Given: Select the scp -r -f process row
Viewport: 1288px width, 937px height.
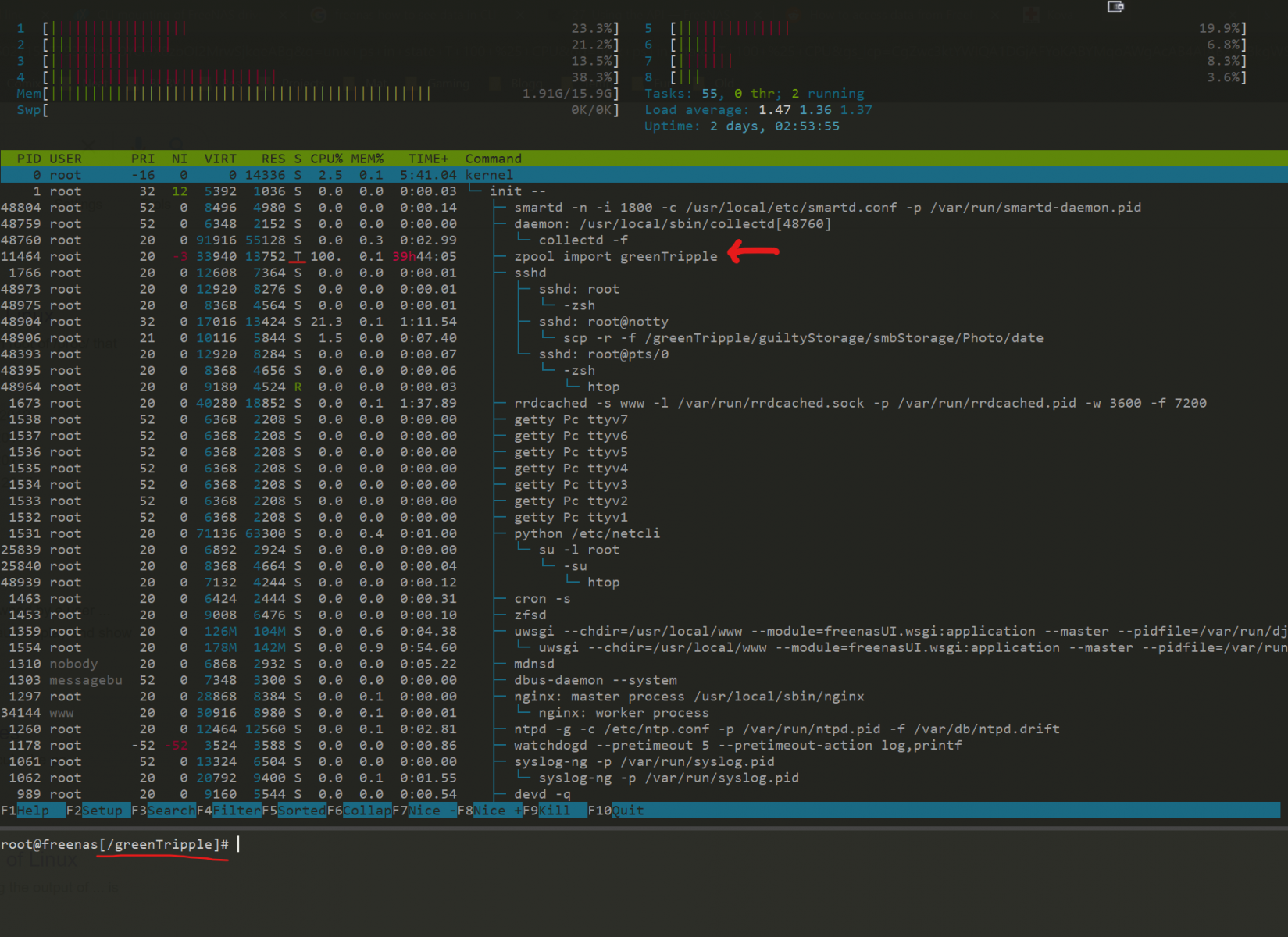Looking at the screenshot, I should coord(644,338).
